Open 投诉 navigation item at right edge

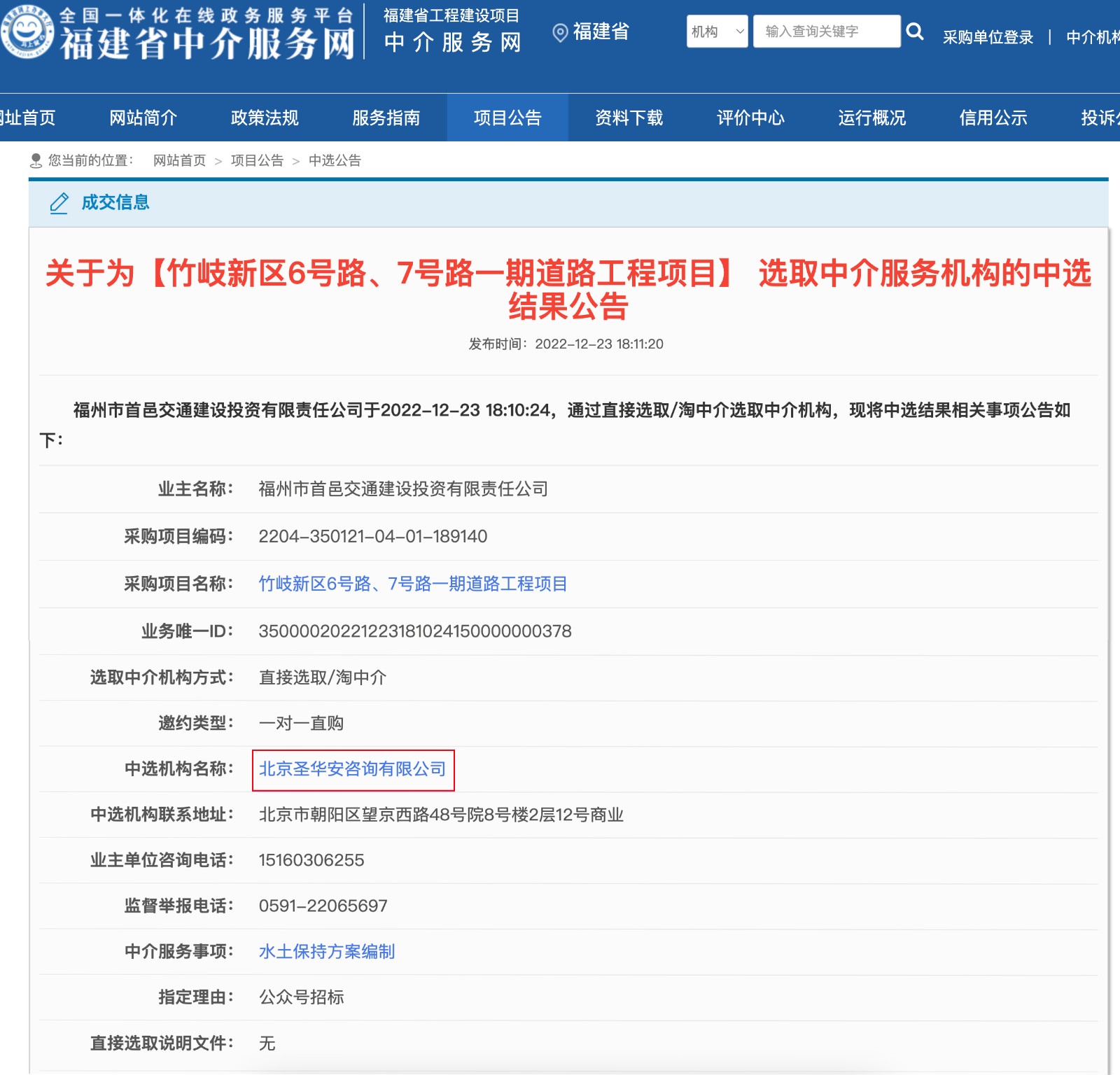[x=1100, y=118]
